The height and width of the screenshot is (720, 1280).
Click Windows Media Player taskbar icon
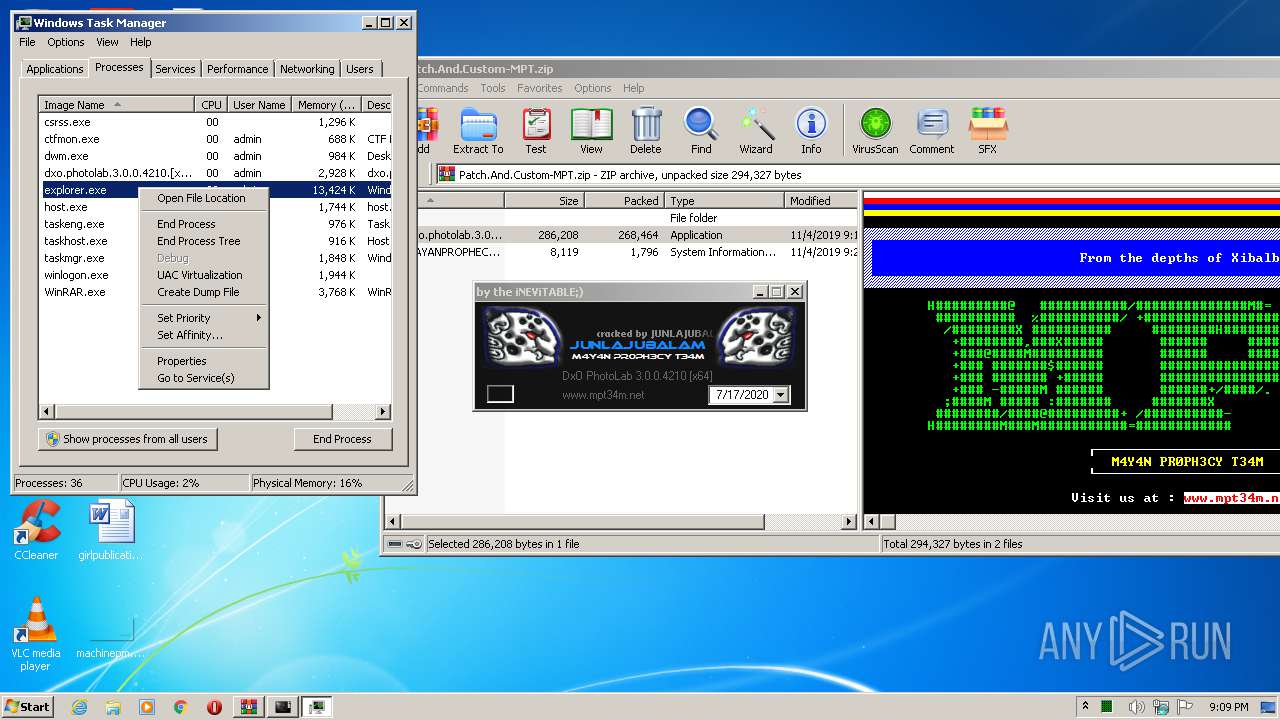tap(147, 707)
